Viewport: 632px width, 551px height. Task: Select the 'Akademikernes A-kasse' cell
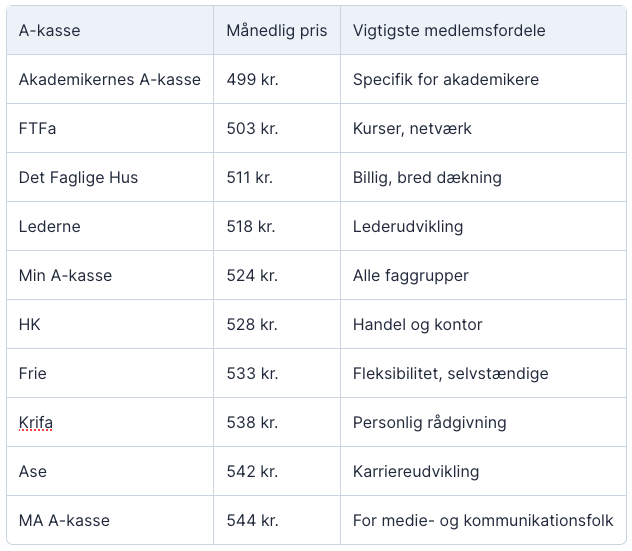tap(109, 79)
